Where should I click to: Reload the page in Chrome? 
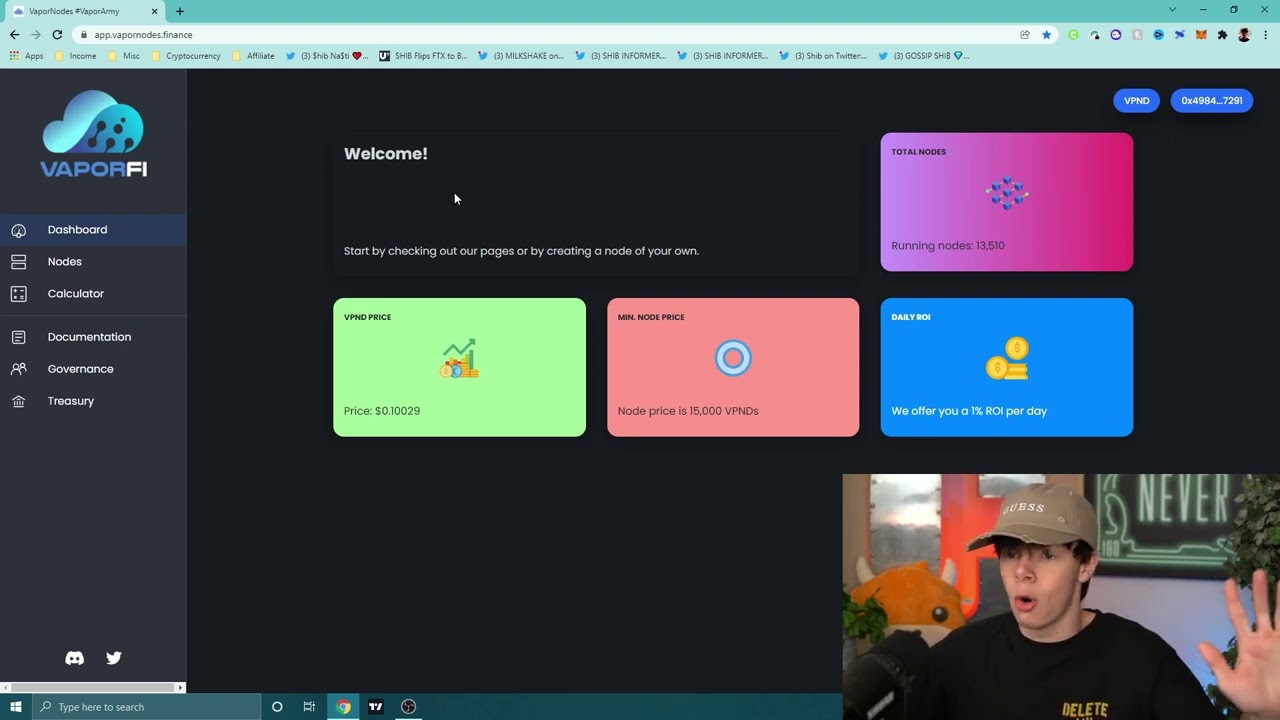pos(57,35)
